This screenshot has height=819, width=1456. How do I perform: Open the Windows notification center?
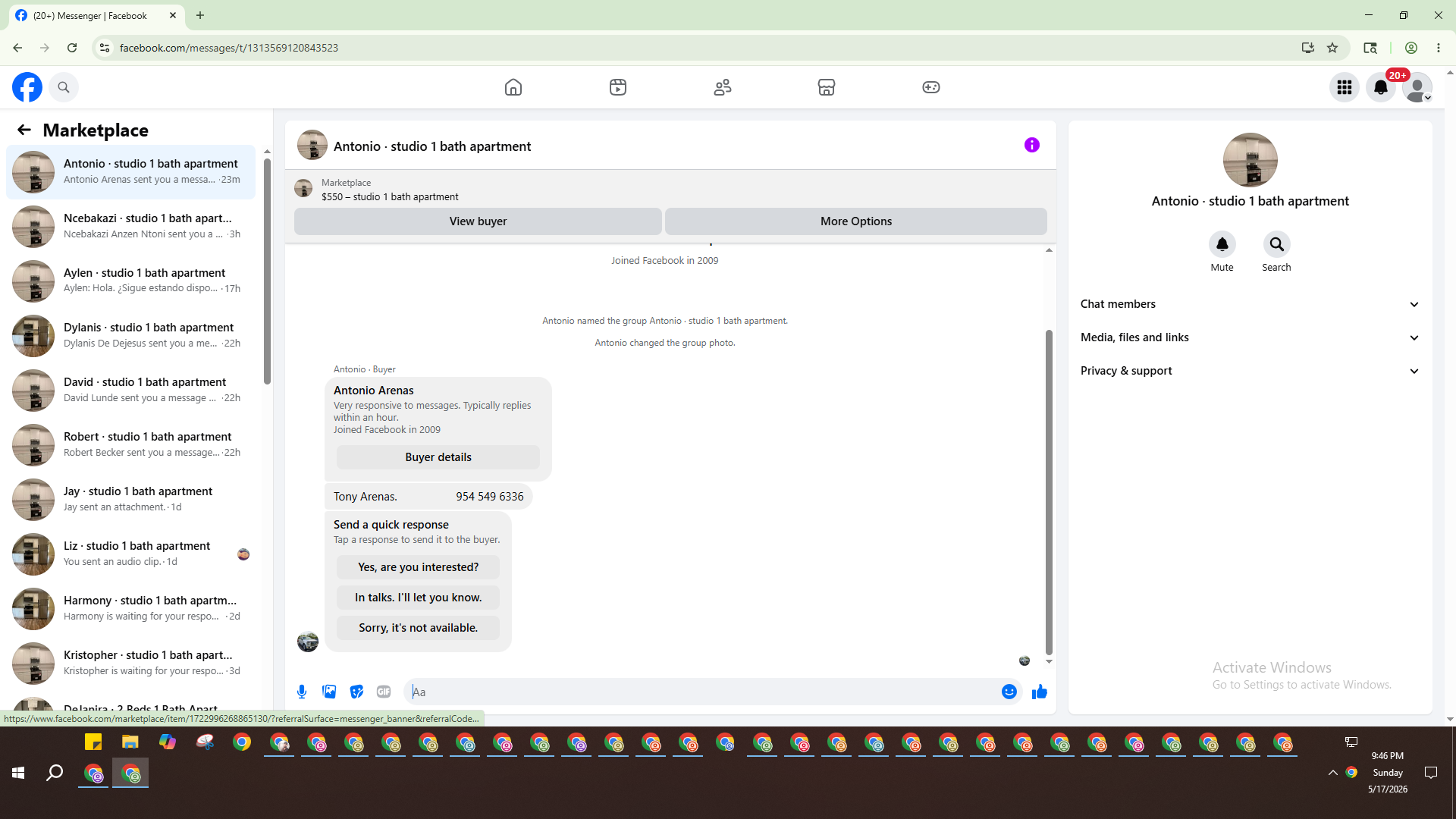click(x=1431, y=773)
